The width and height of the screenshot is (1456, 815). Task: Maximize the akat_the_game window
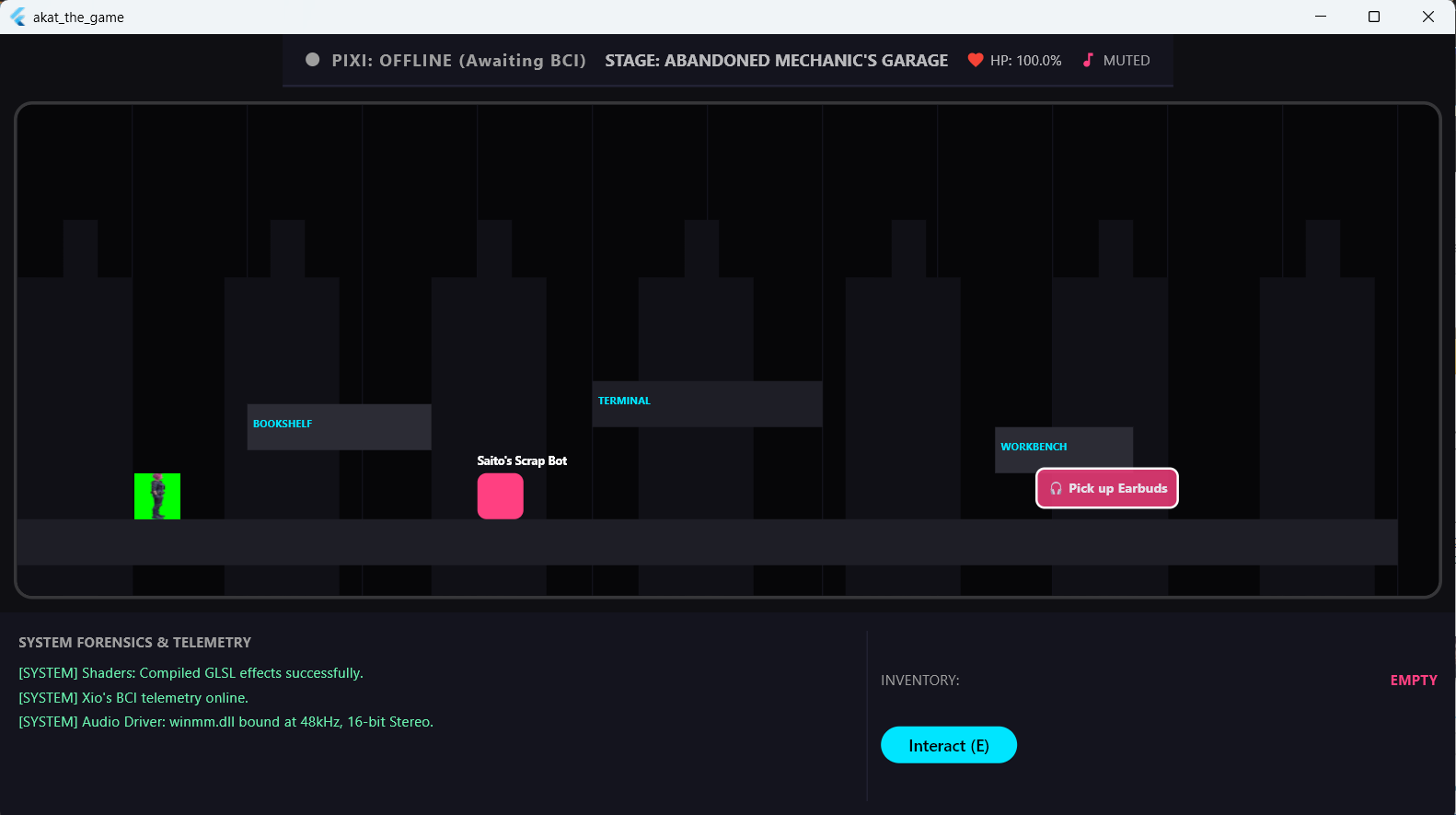tap(1374, 17)
